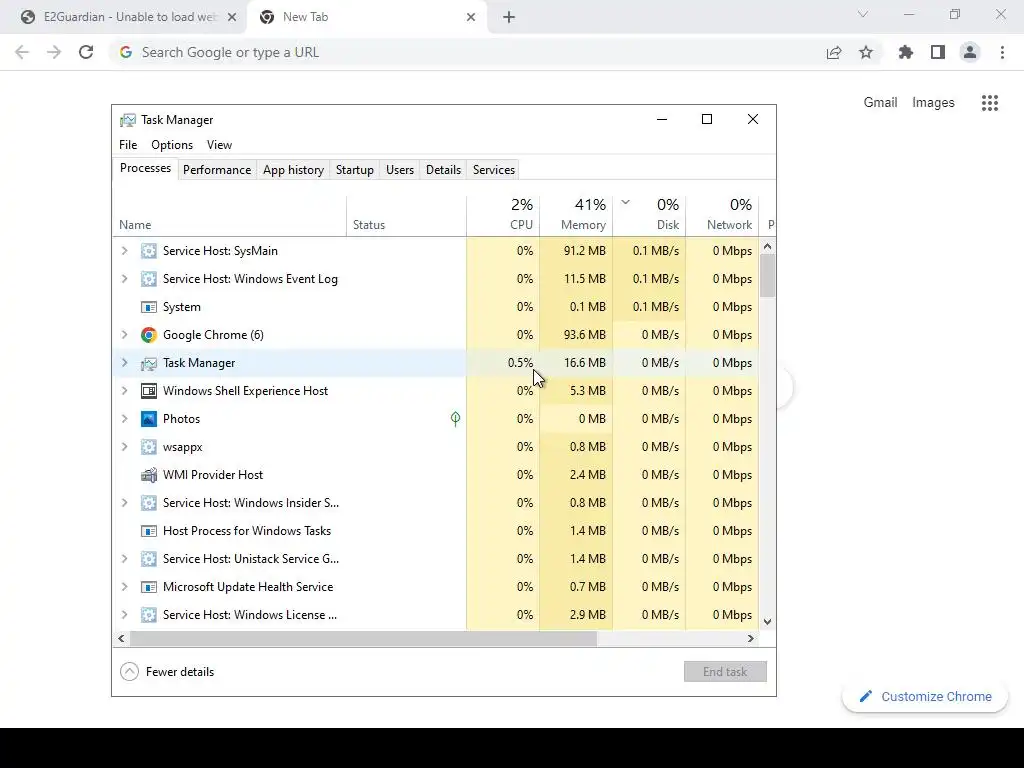The image size is (1024, 768).
Task: Open Chrome three-dot menu
Action: 1002,52
